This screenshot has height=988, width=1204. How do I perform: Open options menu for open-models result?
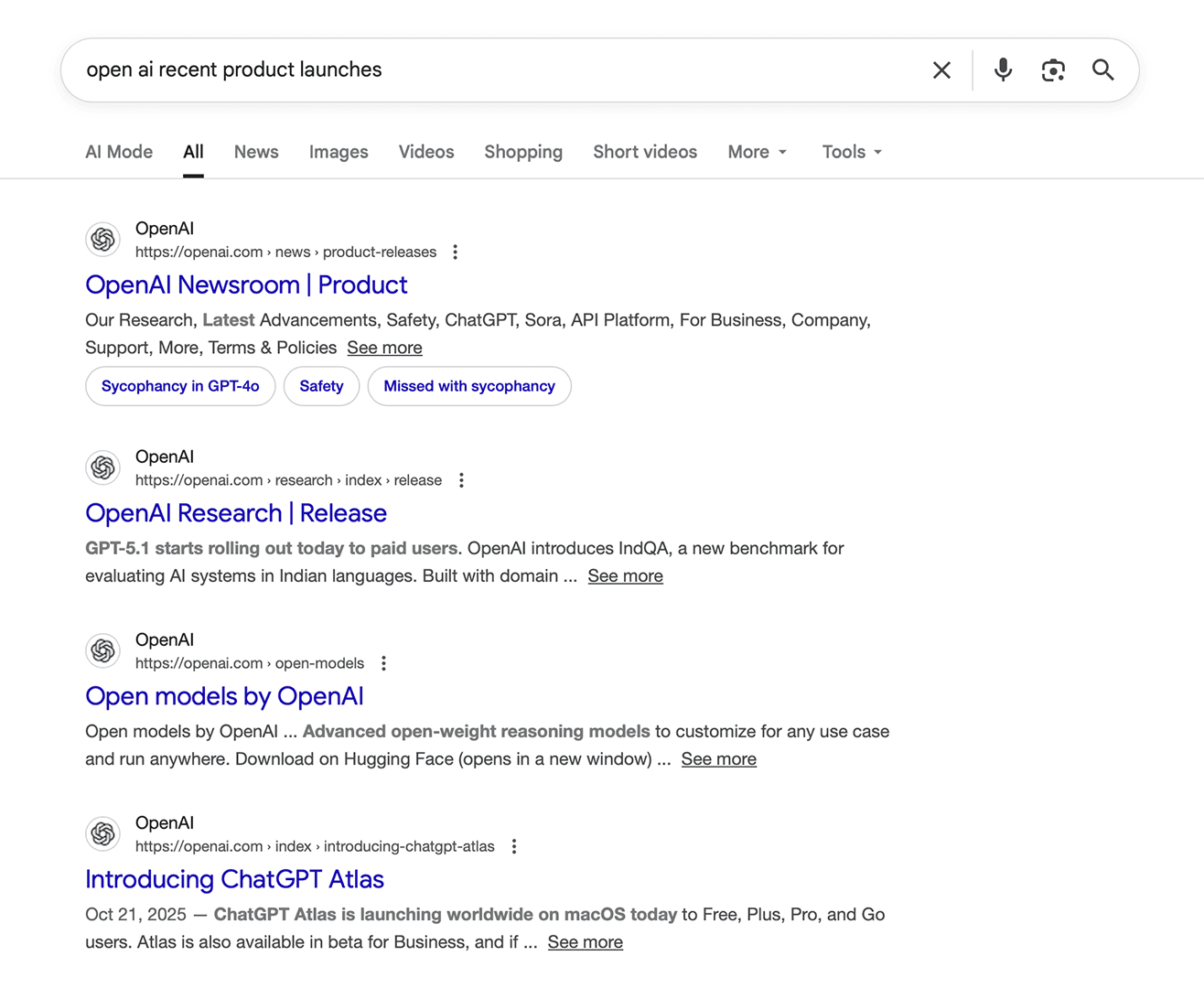(x=383, y=664)
